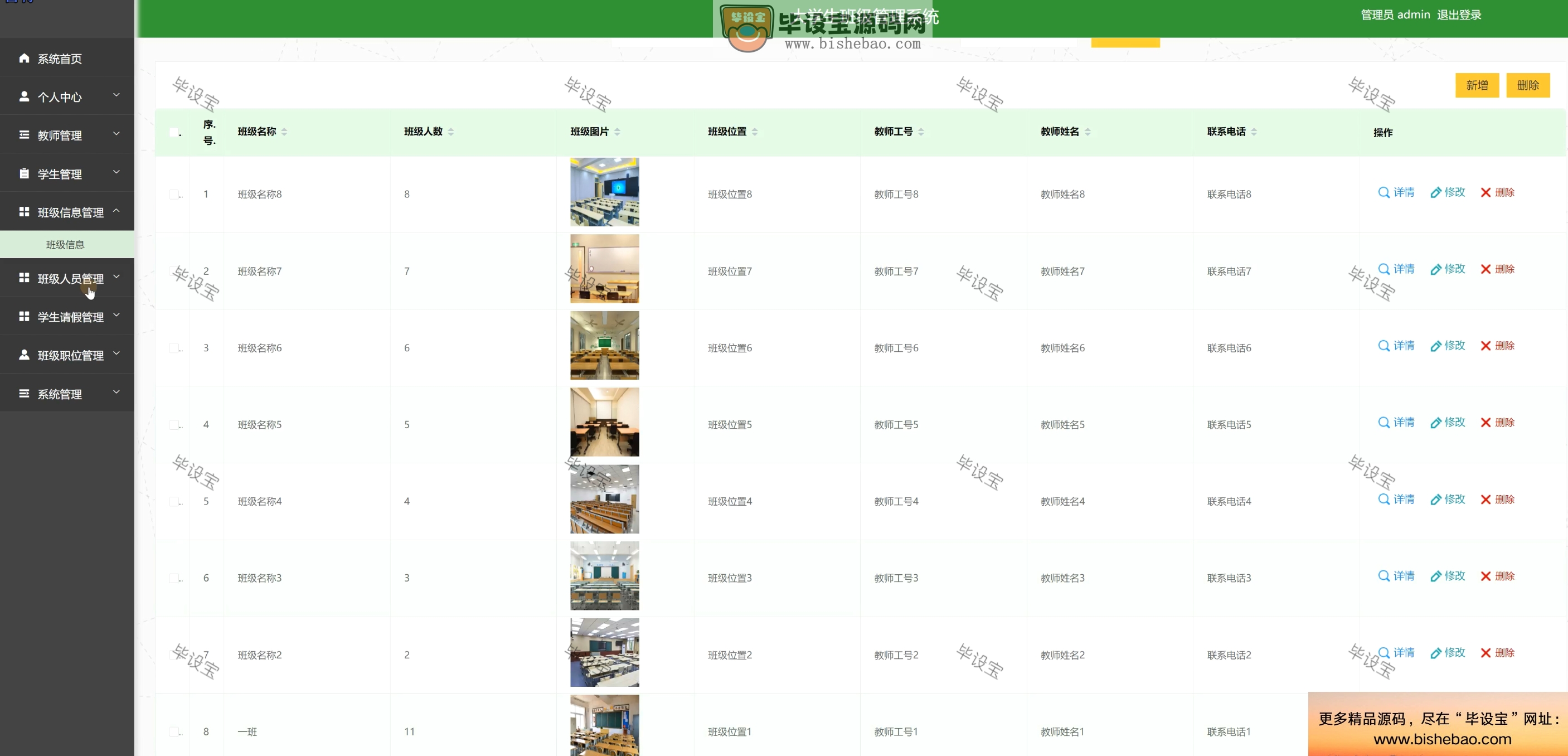Open the classroom thumbnail for 班级名称3
Viewport: 1568px width, 756px height.
tap(604, 576)
